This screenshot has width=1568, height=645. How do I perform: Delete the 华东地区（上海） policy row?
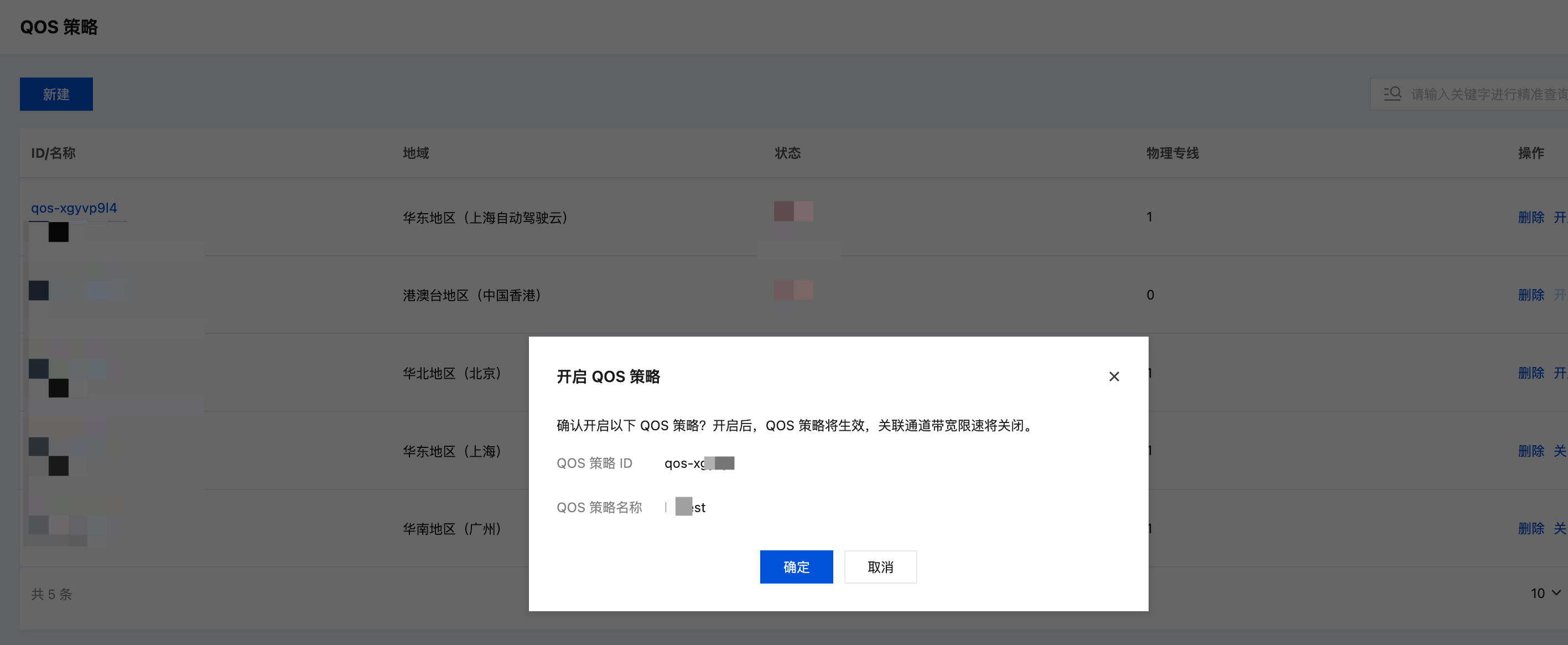pos(1531,451)
